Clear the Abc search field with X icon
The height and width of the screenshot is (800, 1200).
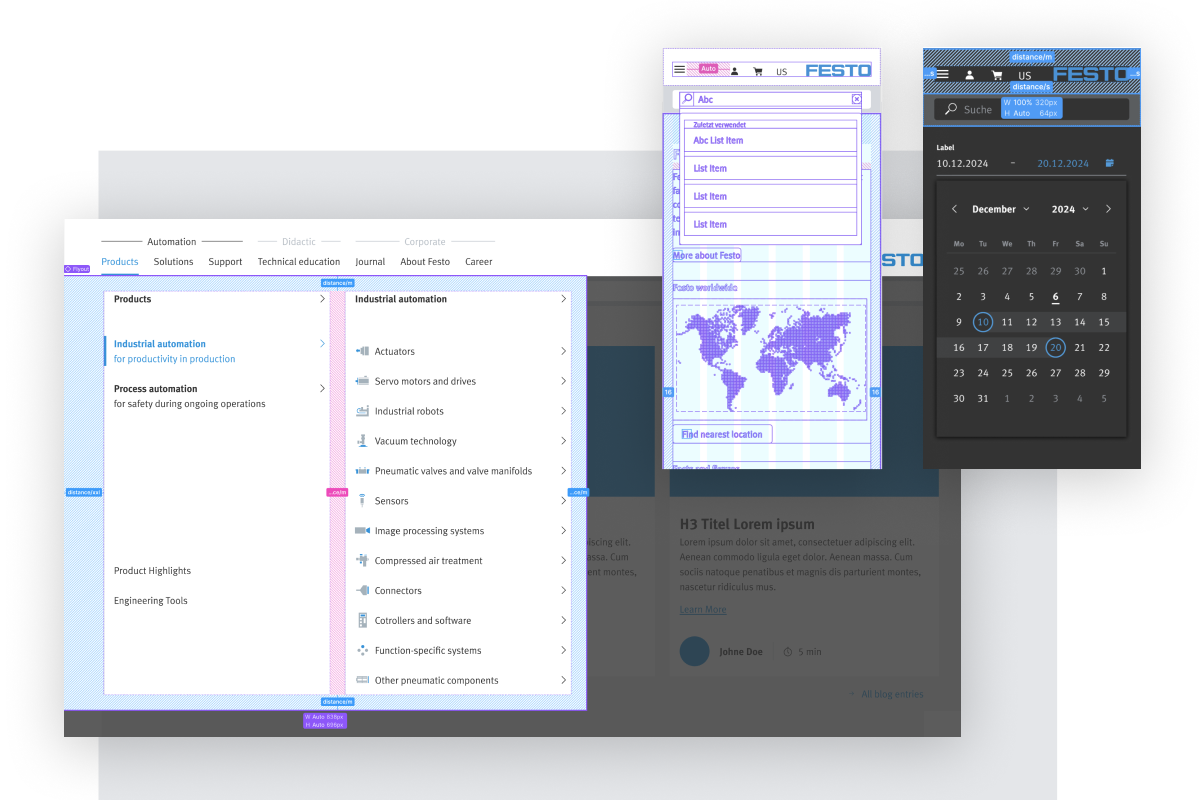tap(856, 99)
